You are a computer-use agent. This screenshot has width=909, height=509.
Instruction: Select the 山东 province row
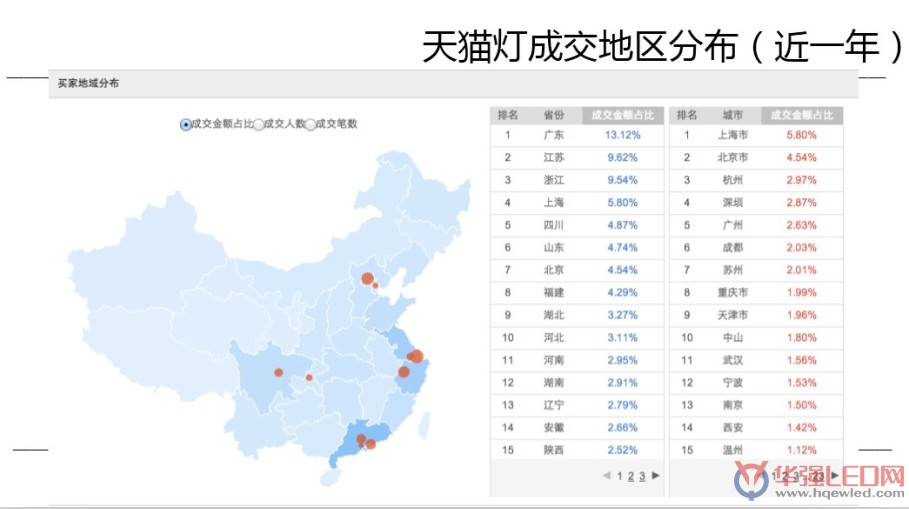(x=577, y=248)
